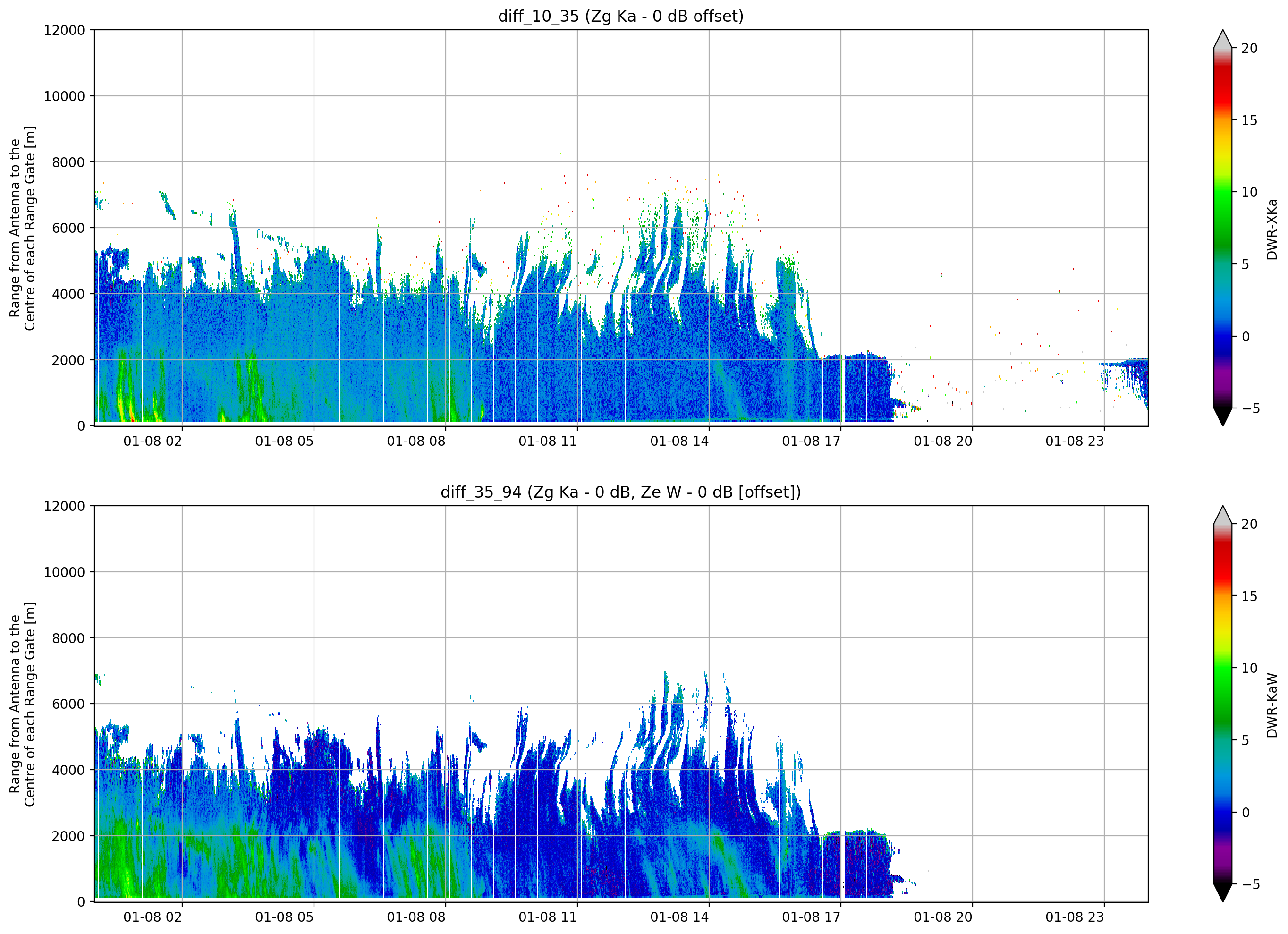Click top plot y-axis label 12000
Image resolution: width=1288 pixels, height=934 pixels.
(64, 30)
